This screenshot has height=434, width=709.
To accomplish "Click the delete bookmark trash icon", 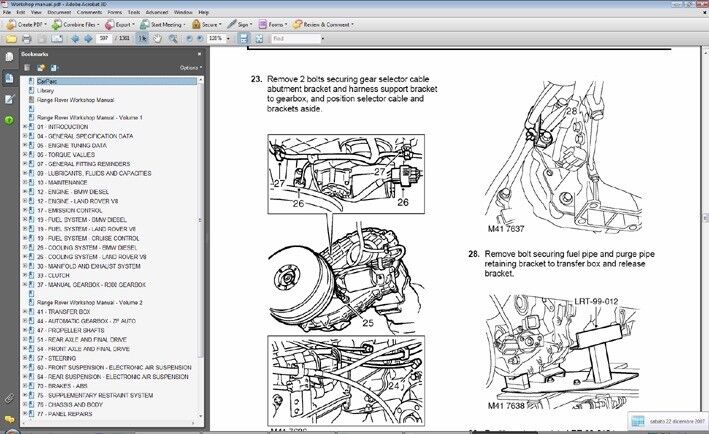I will 27,68.
